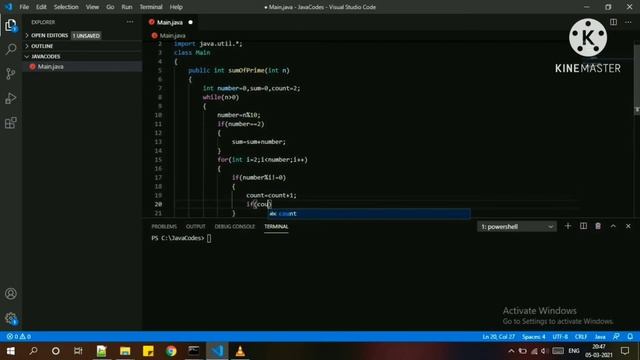Image resolution: width=640 pixels, height=360 pixels.
Task: Open the command prompt icon on the taskbar
Action: tap(194, 351)
